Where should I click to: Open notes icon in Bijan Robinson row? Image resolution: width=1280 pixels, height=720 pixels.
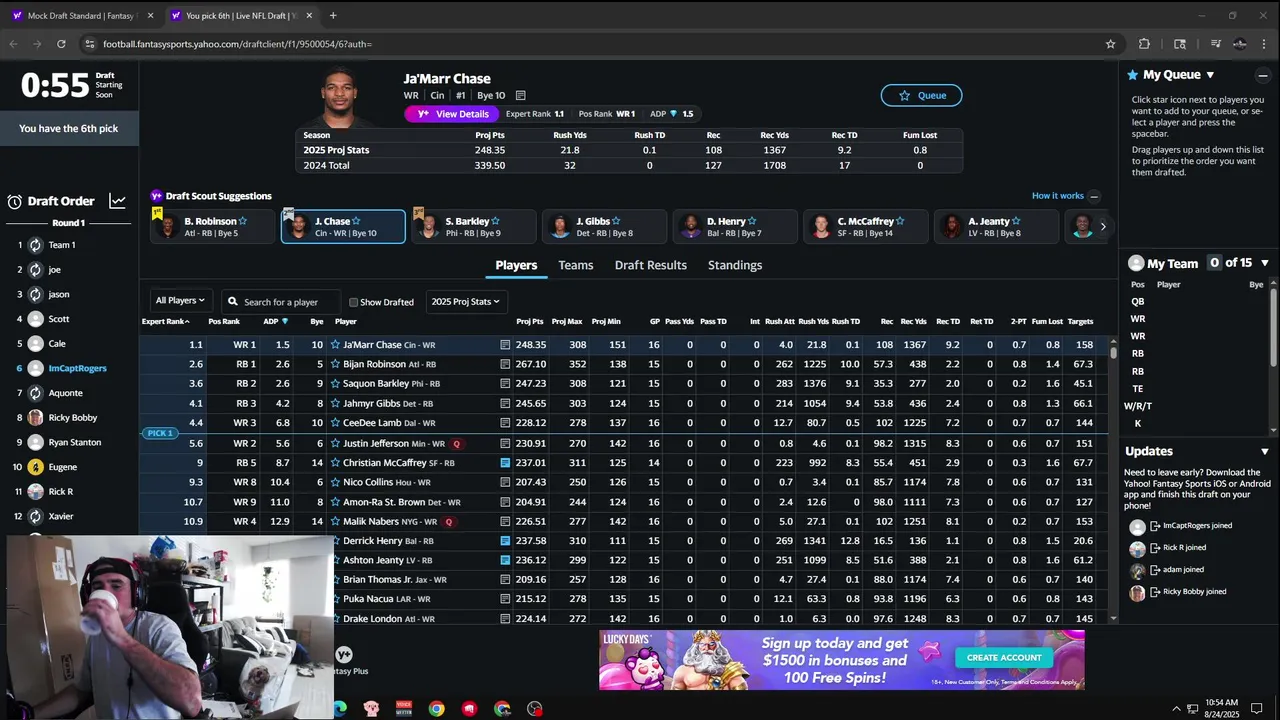505,364
